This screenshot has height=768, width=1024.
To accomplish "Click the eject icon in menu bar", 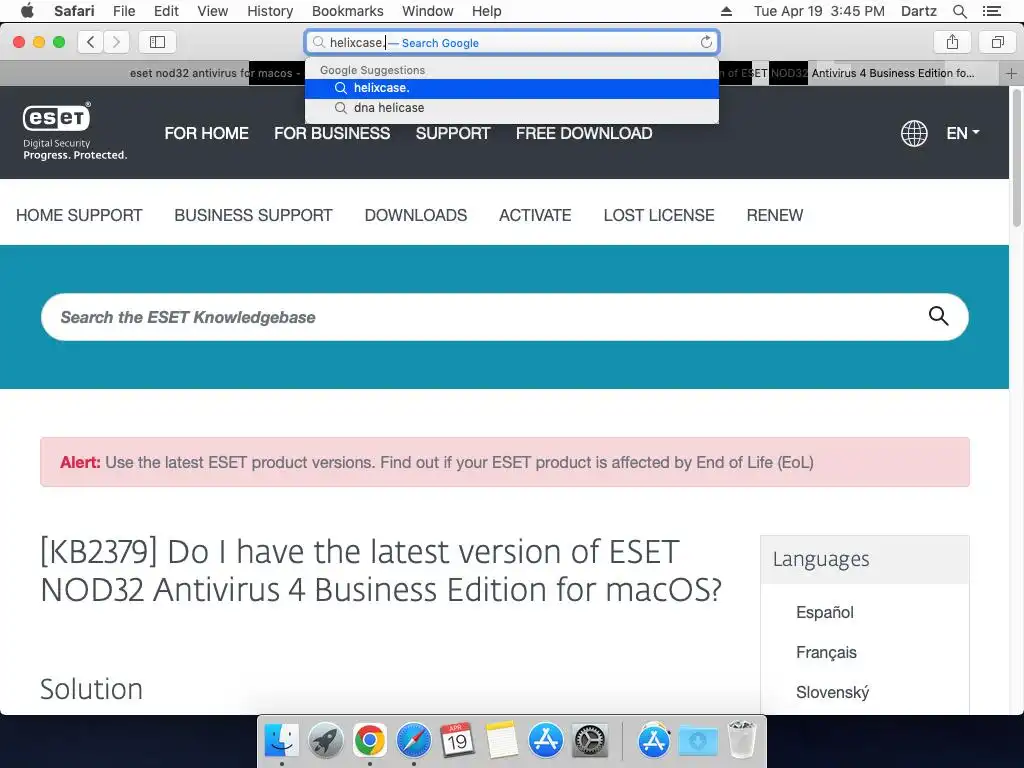I will point(726,11).
